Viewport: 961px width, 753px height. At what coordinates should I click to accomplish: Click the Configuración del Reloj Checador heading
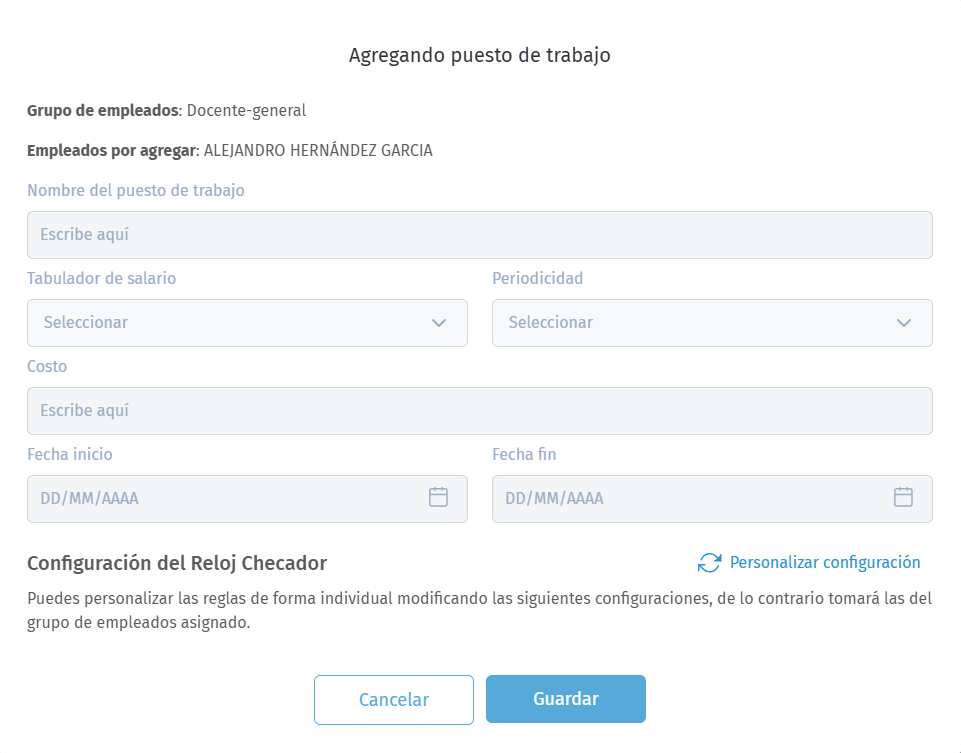pyautogui.click(x=177, y=563)
